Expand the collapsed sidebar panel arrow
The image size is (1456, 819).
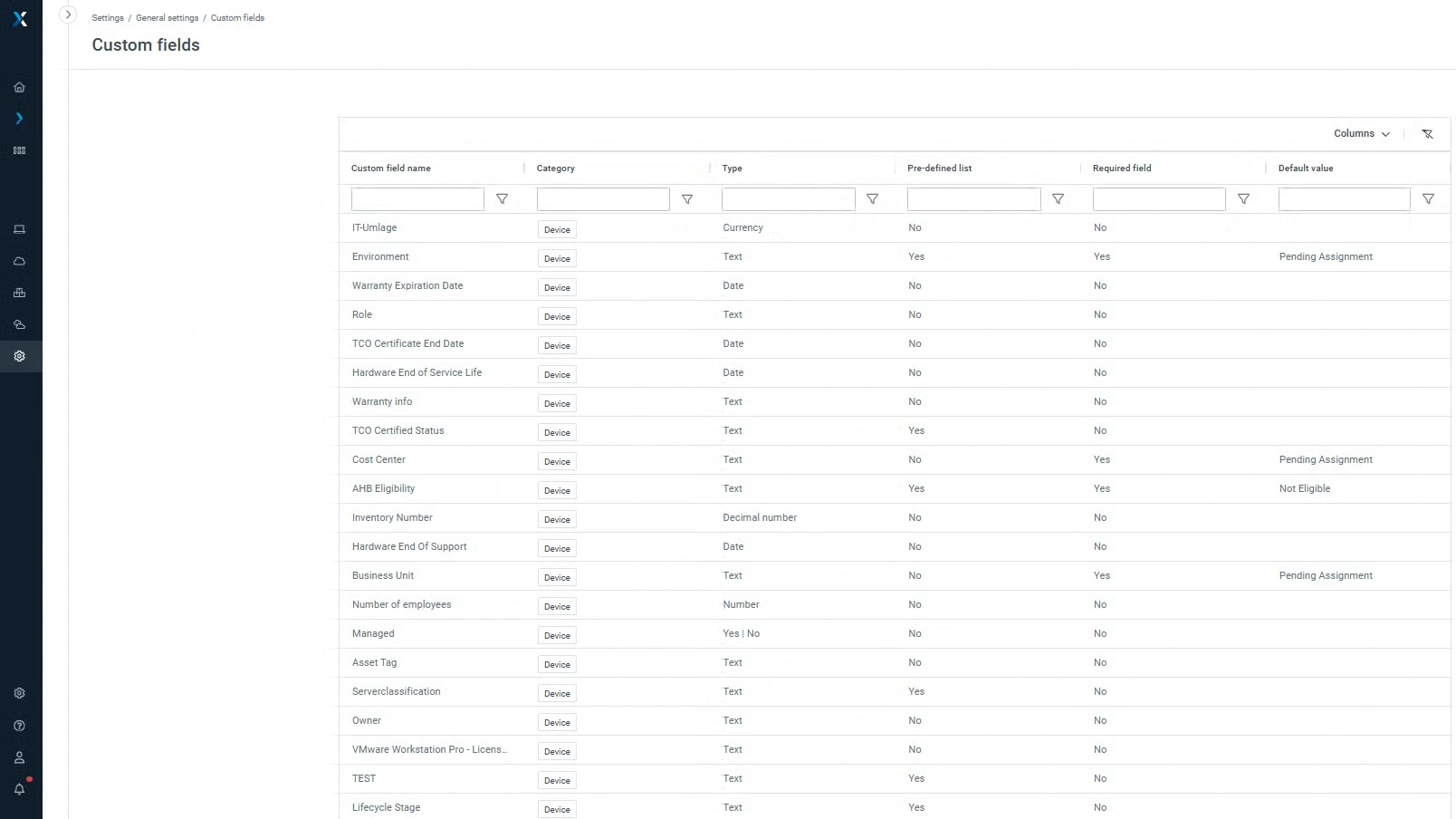68,15
